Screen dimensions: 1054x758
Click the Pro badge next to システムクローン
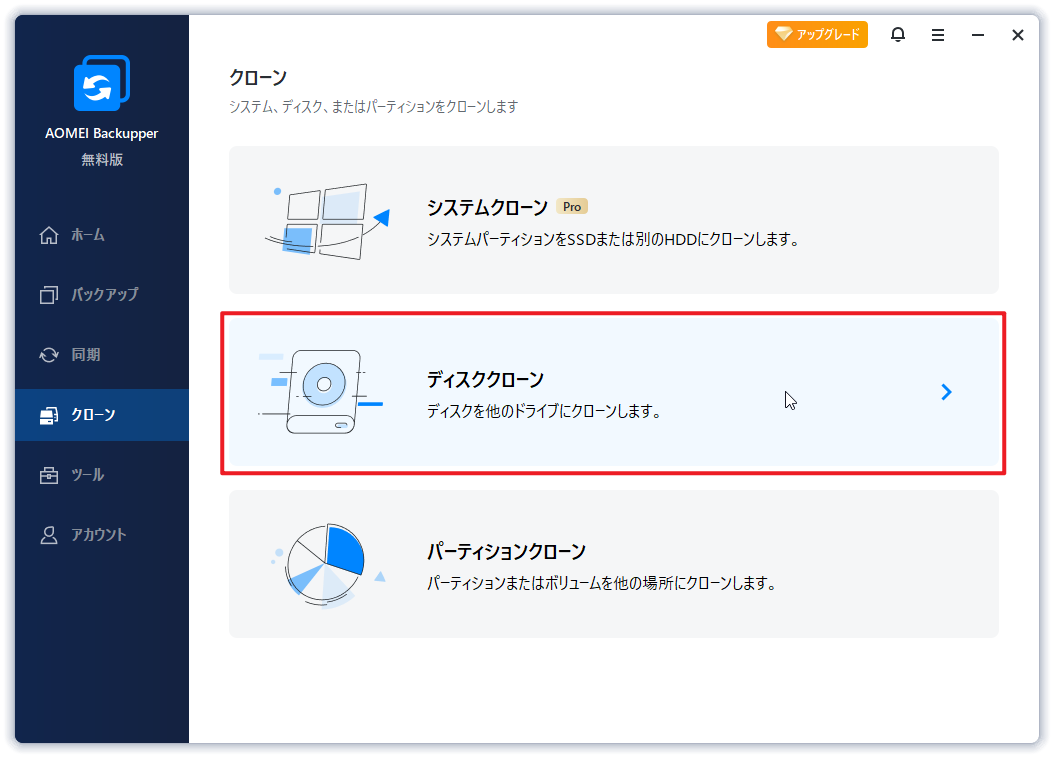point(572,206)
